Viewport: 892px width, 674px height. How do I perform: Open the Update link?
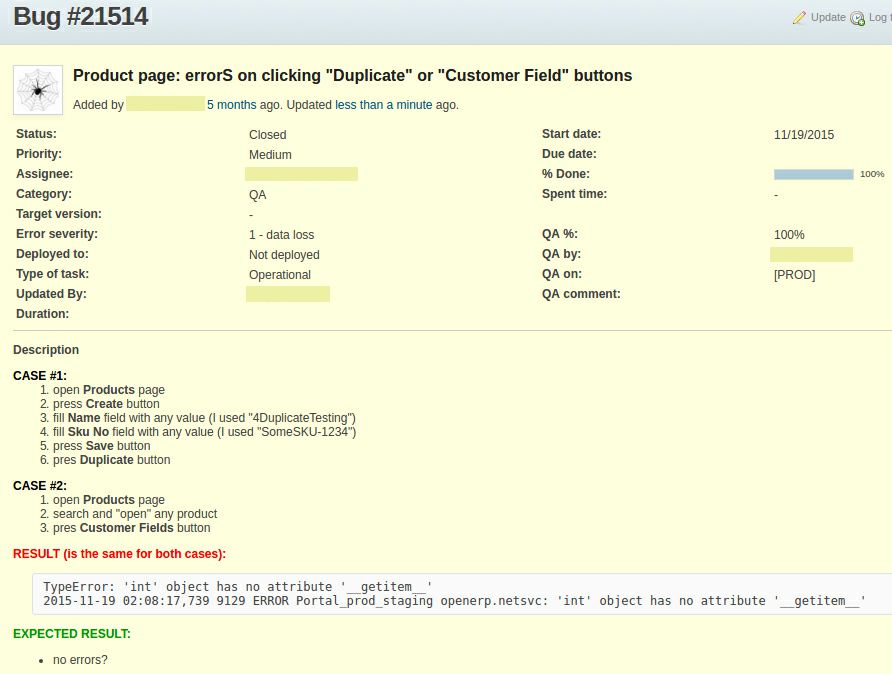828,17
